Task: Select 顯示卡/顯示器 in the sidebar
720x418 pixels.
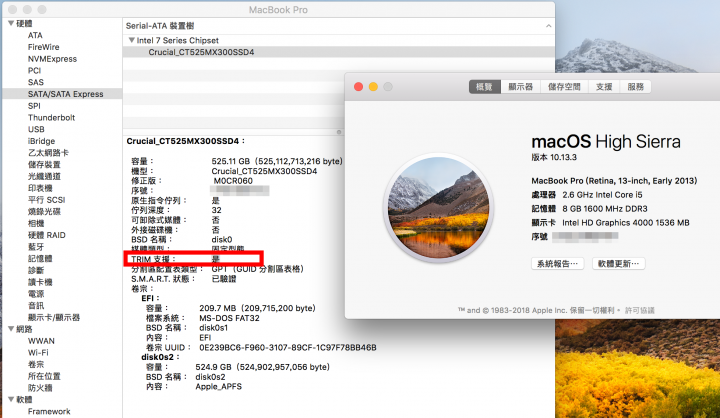Action: (54, 317)
